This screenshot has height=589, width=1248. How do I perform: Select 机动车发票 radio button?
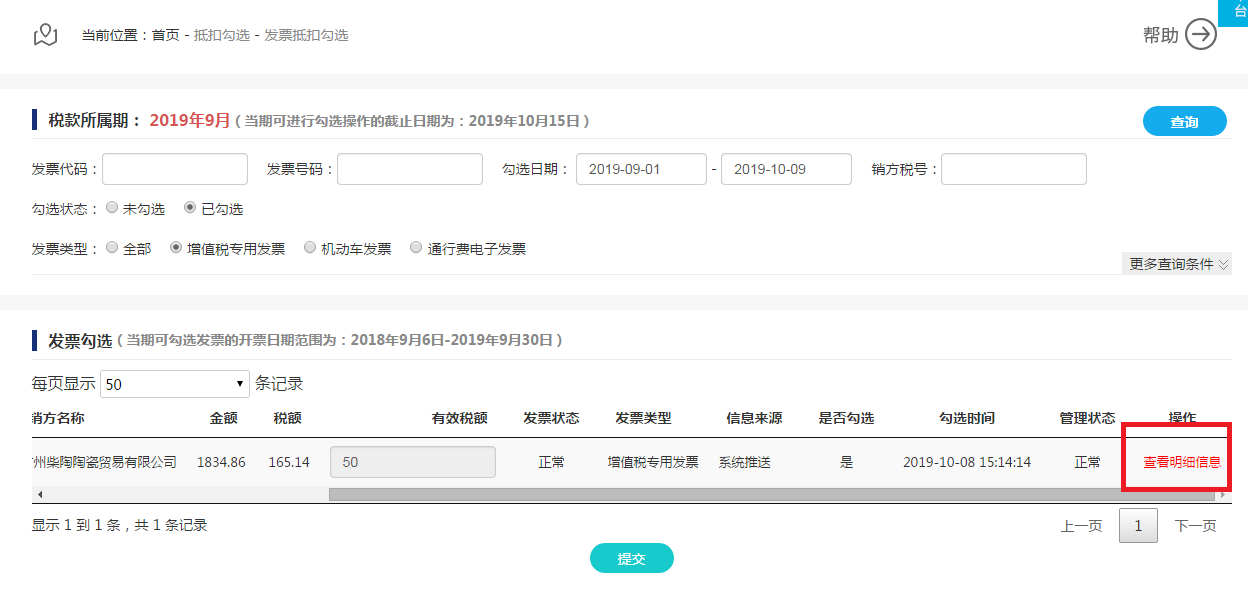click(x=310, y=247)
